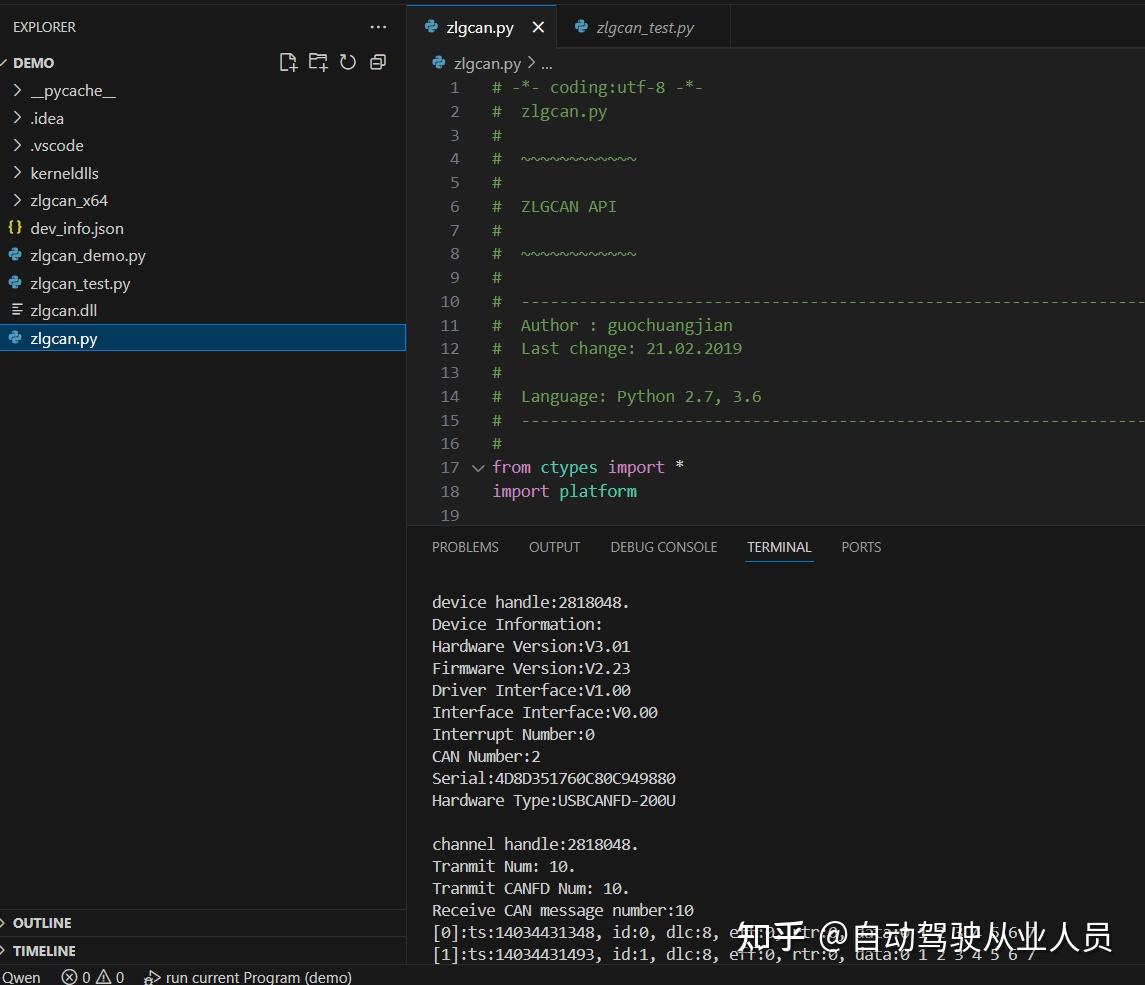Open the Views and More Actions menu
Image resolution: width=1145 pixels, height=985 pixels.
coord(378,27)
